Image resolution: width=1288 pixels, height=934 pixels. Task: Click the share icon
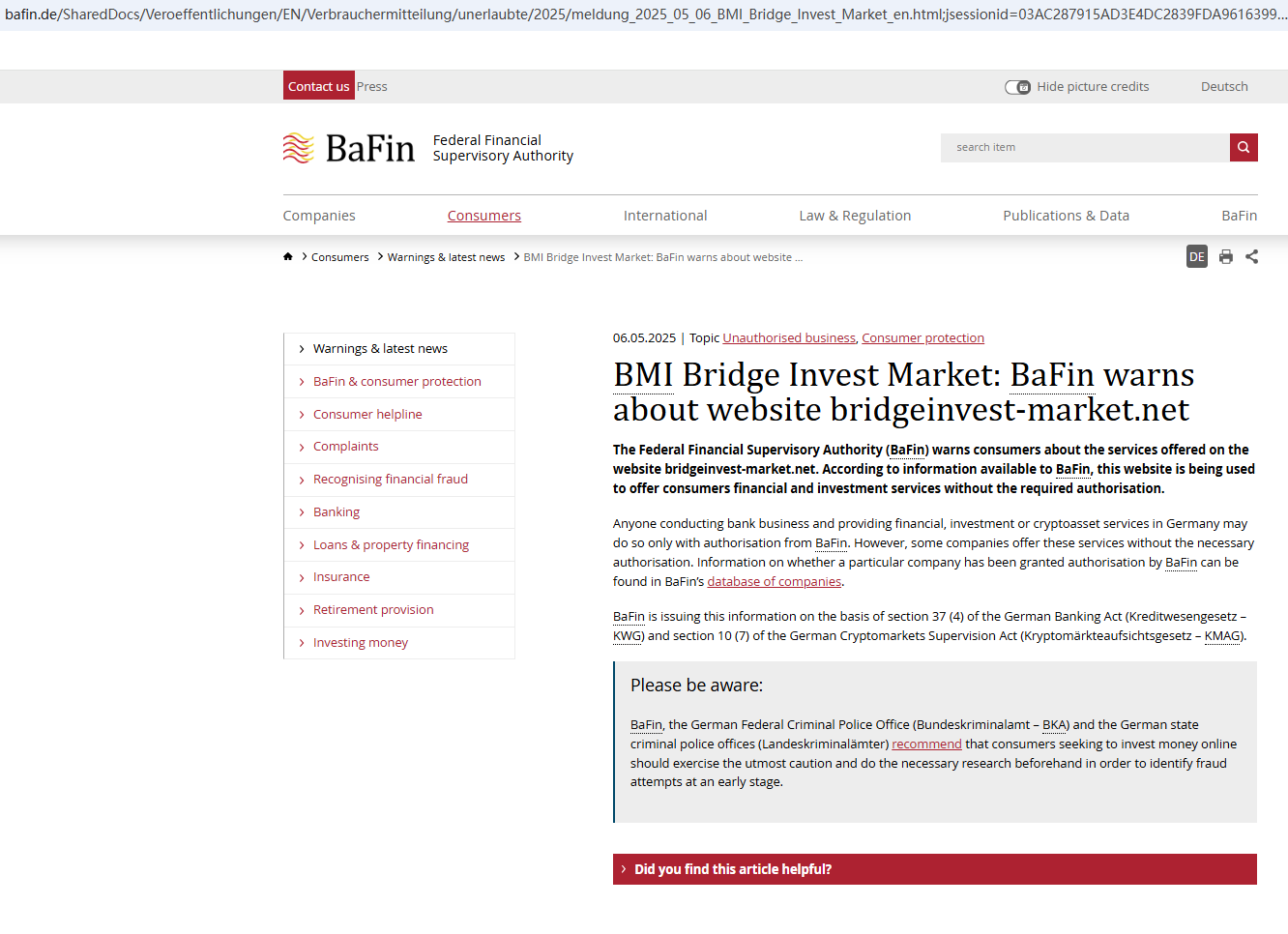[x=1252, y=257]
